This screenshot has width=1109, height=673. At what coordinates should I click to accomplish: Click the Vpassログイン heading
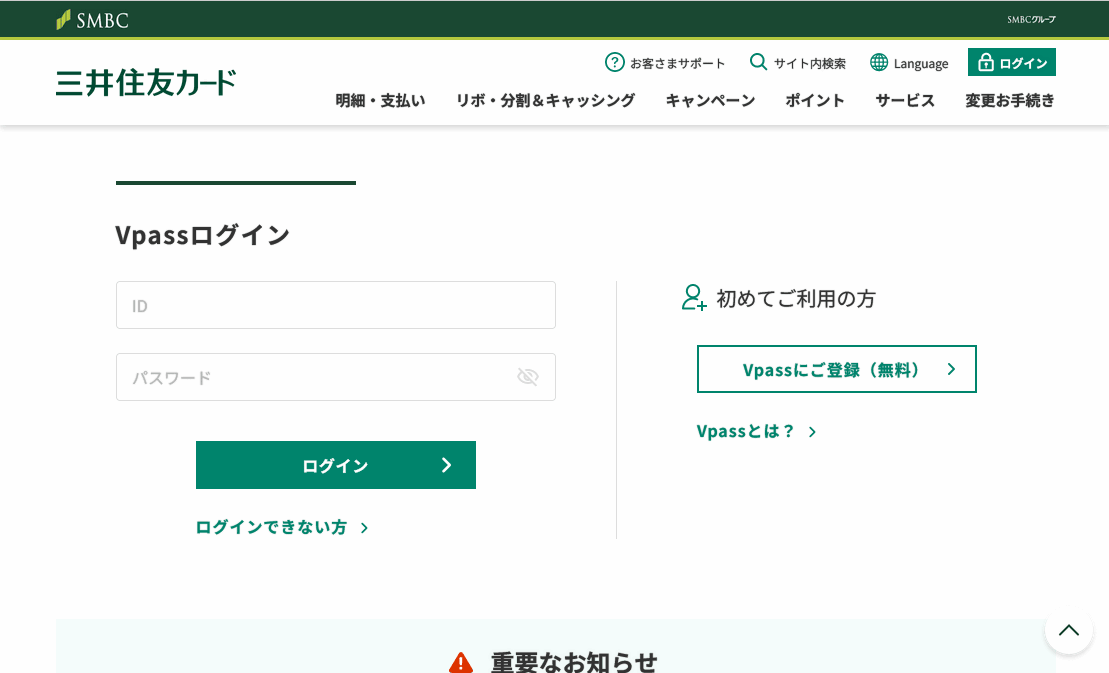click(202, 235)
